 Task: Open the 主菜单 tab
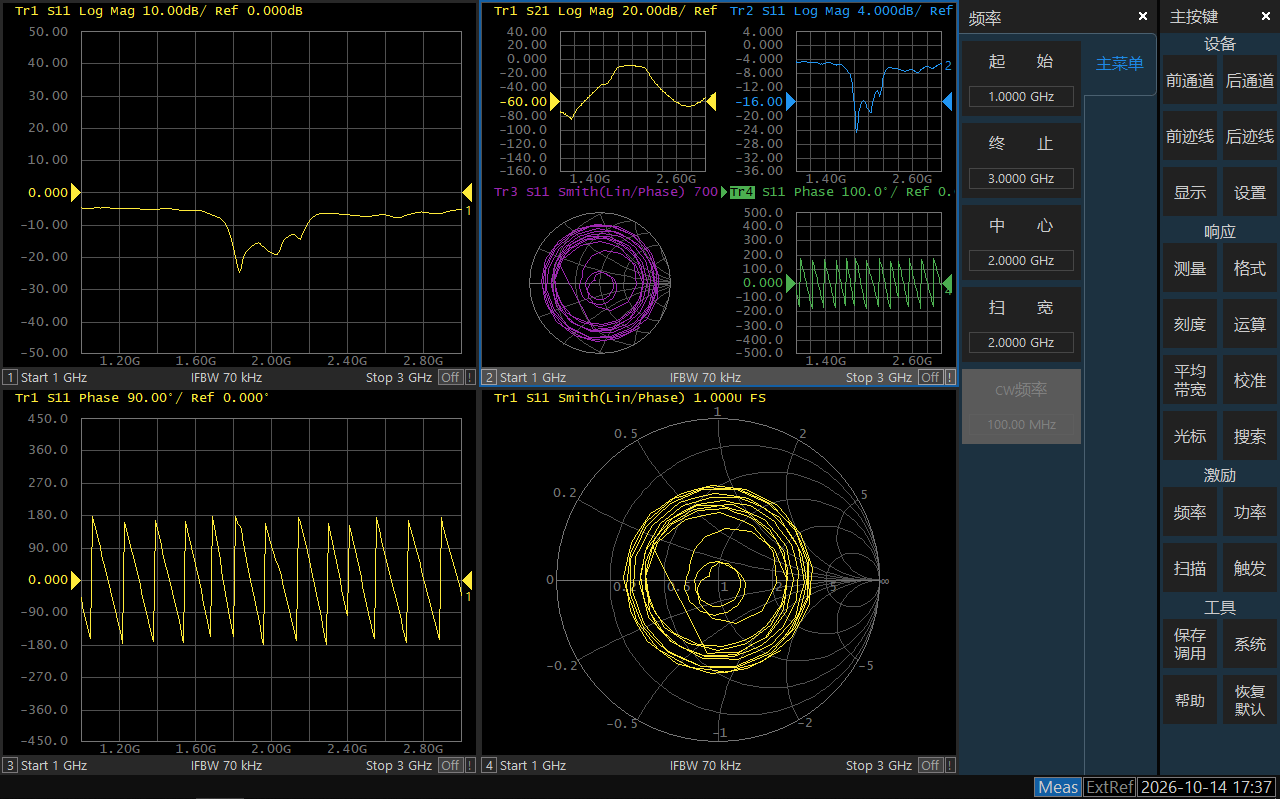[x=1120, y=64]
